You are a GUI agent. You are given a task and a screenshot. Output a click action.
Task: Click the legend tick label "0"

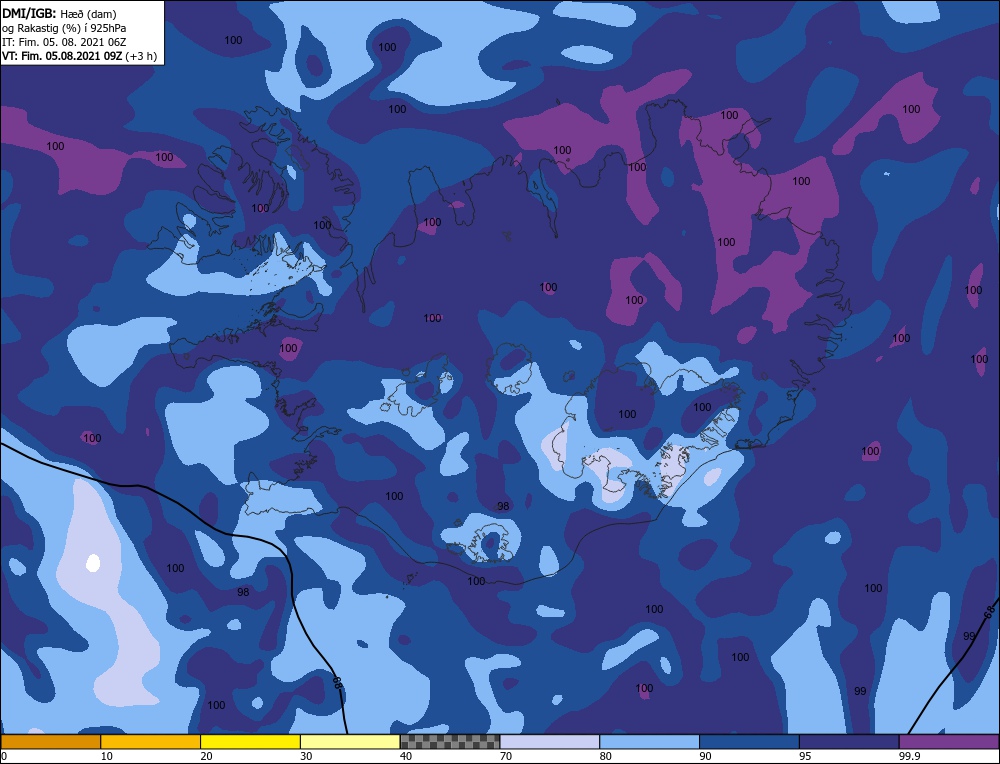point(4,756)
